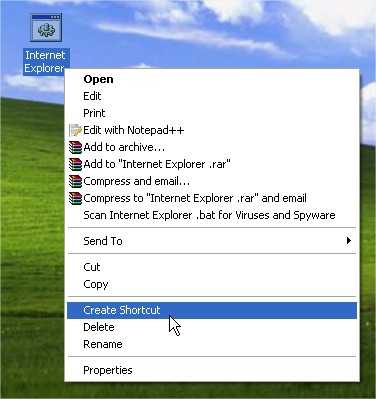Click the highlighted Create Shortcut entry

[212, 310]
